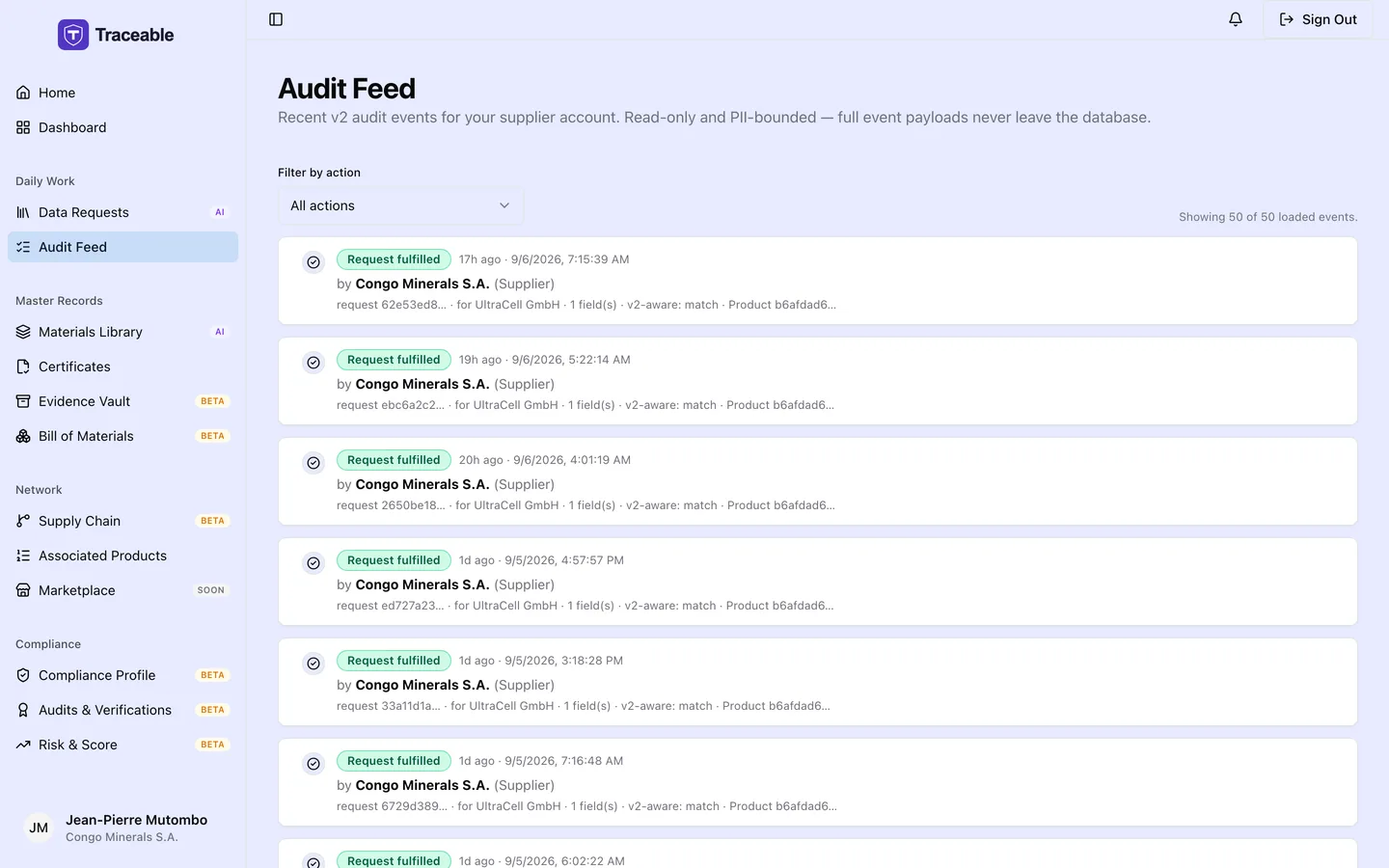The width and height of the screenshot is (1389, 868).
Task: Click check icon of 5:22:14 AM event
Action: click(x=313, y=363)
